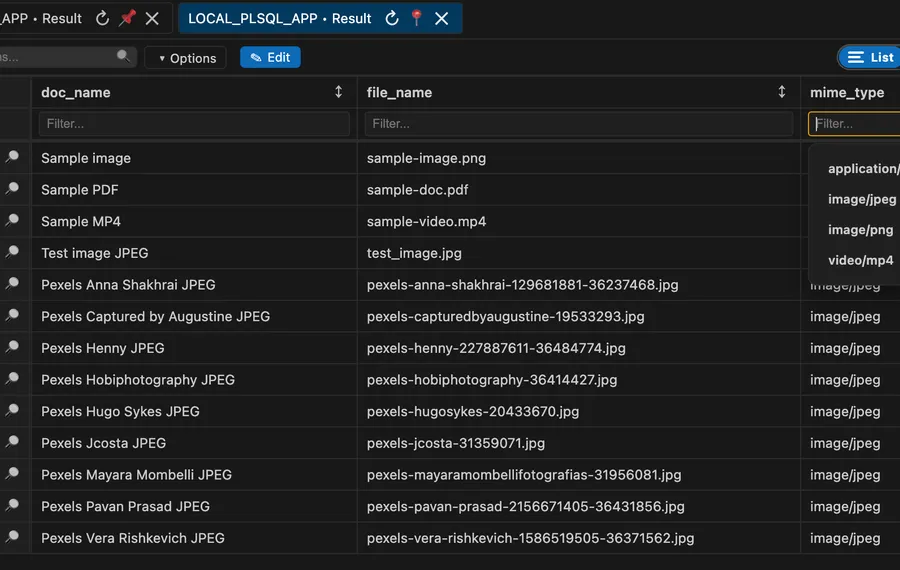Image resolution: width=900 pixels, height=570 pixels.
Task: Sort by file_name column
Action: [782, 92]
